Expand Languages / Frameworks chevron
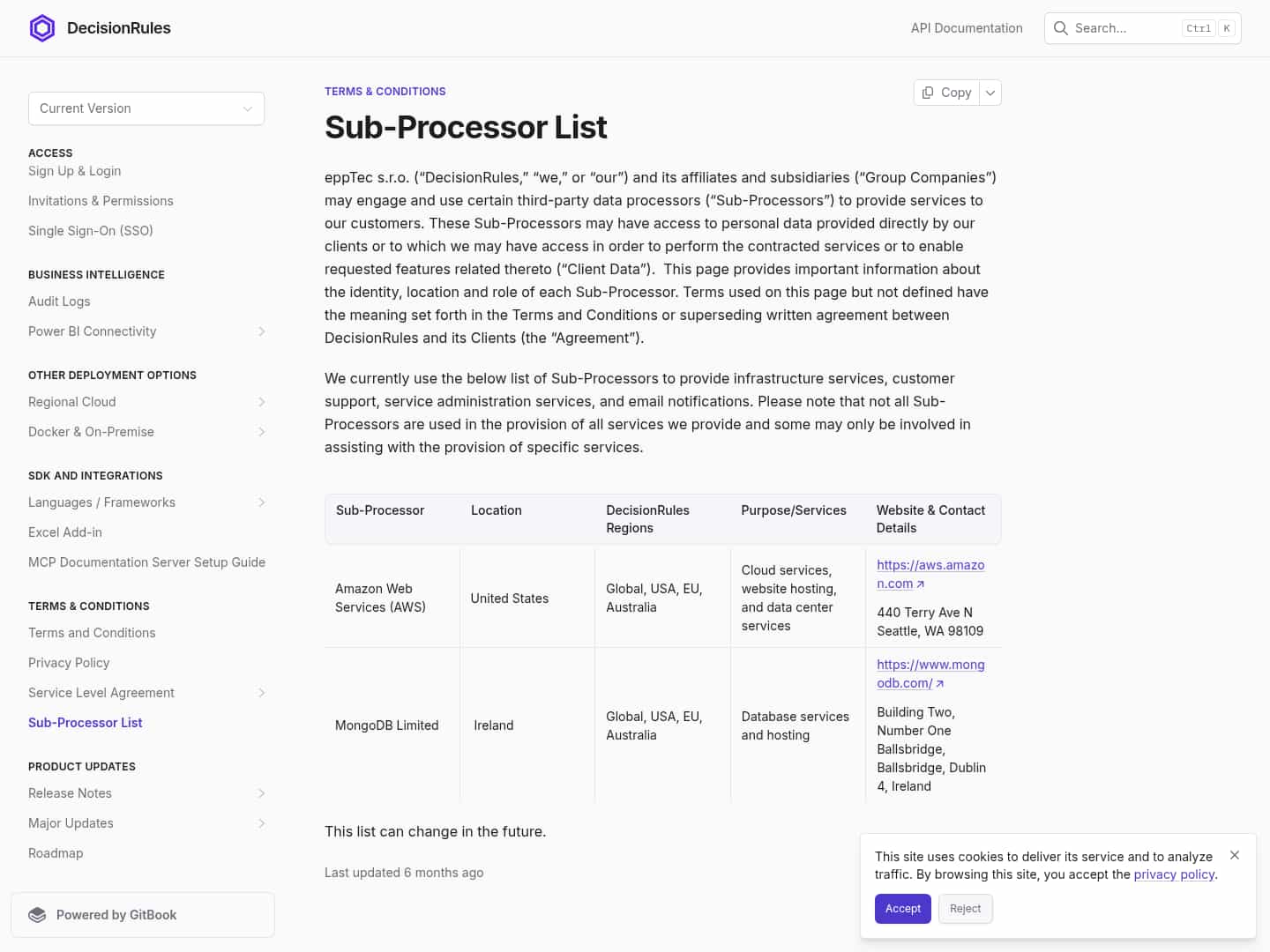The image size is (1270, 952). [261, 502]
